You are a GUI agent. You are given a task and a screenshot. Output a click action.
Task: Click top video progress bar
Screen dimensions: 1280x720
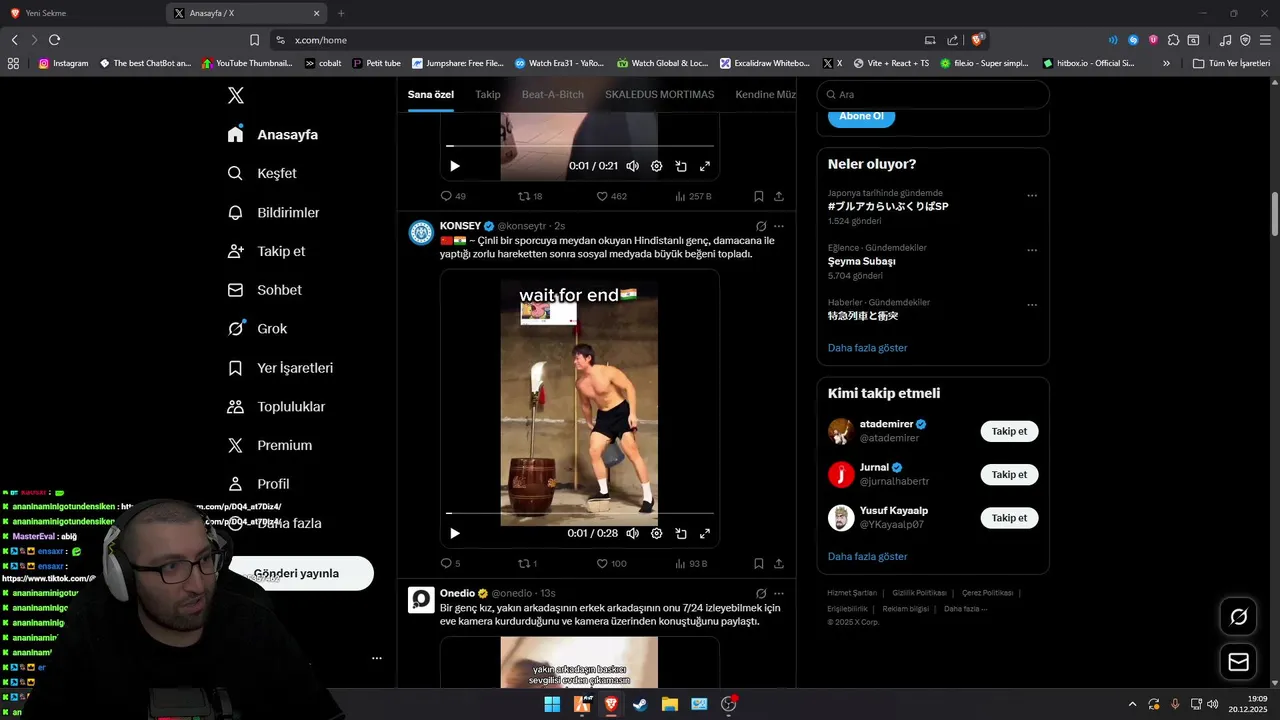pos(580,146)
